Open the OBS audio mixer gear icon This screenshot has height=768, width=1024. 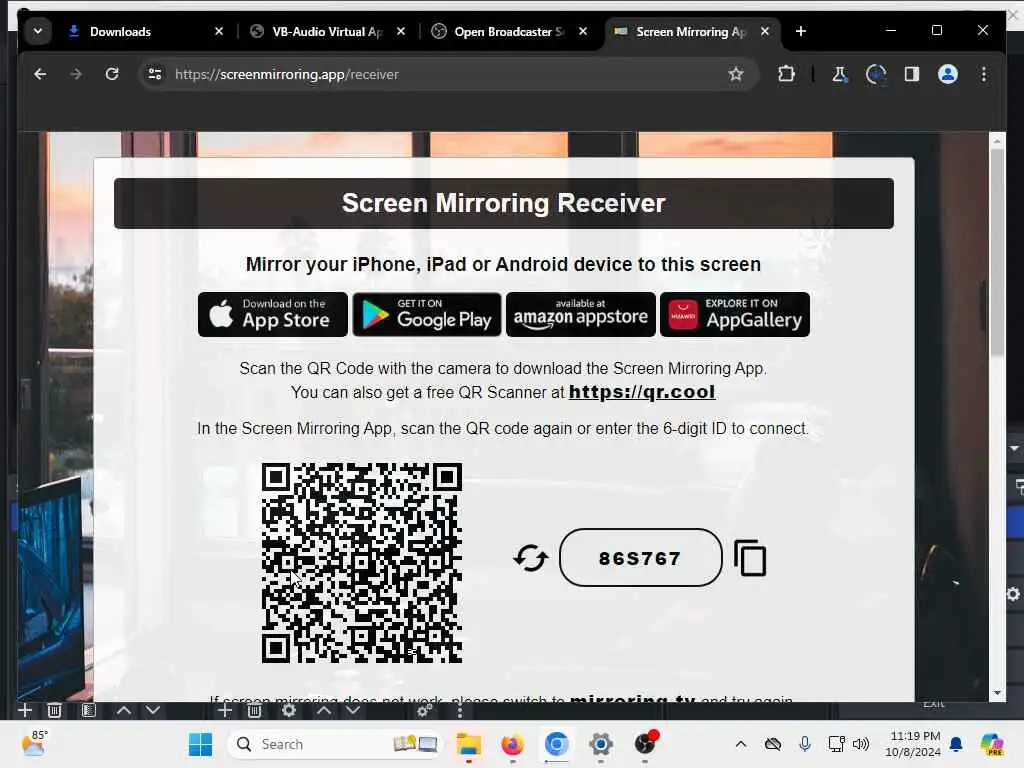pos(424,710)
